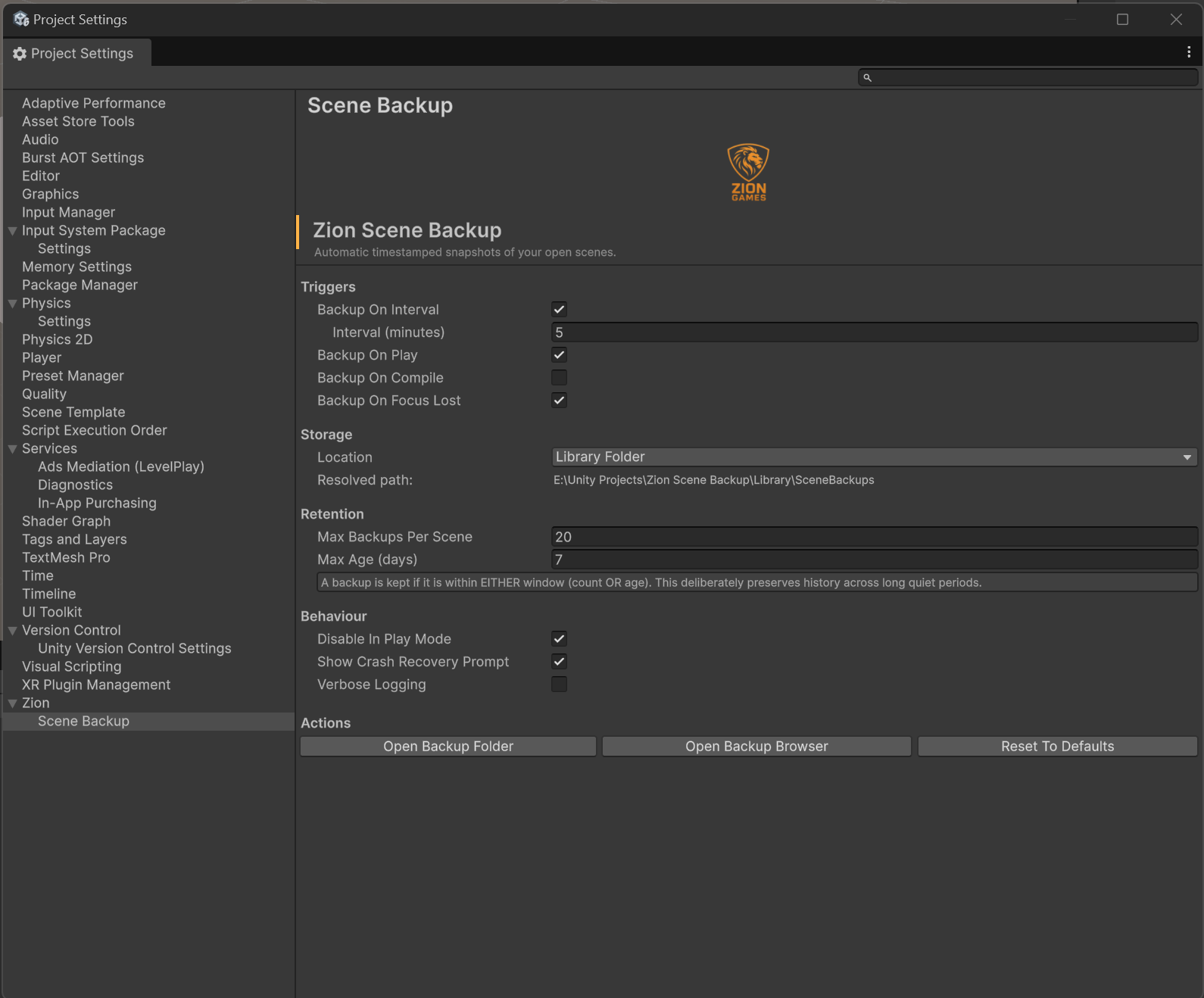
Task: Select Asset Store Tools settings
Action: tap(78, 121)
